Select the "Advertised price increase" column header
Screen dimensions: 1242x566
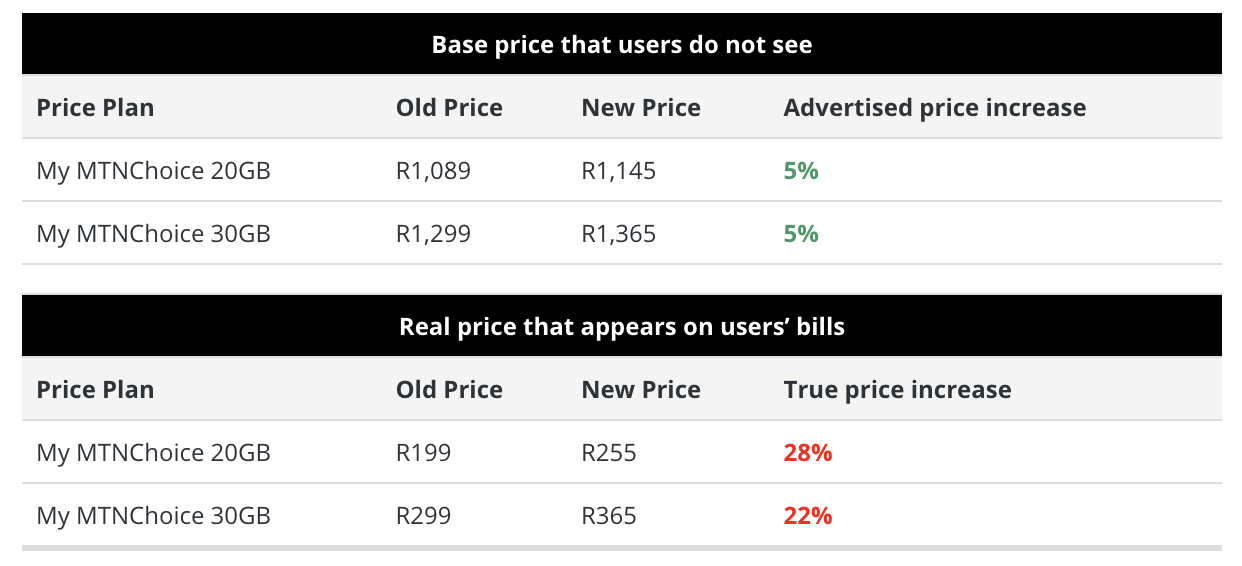click(x=934, y=108)
